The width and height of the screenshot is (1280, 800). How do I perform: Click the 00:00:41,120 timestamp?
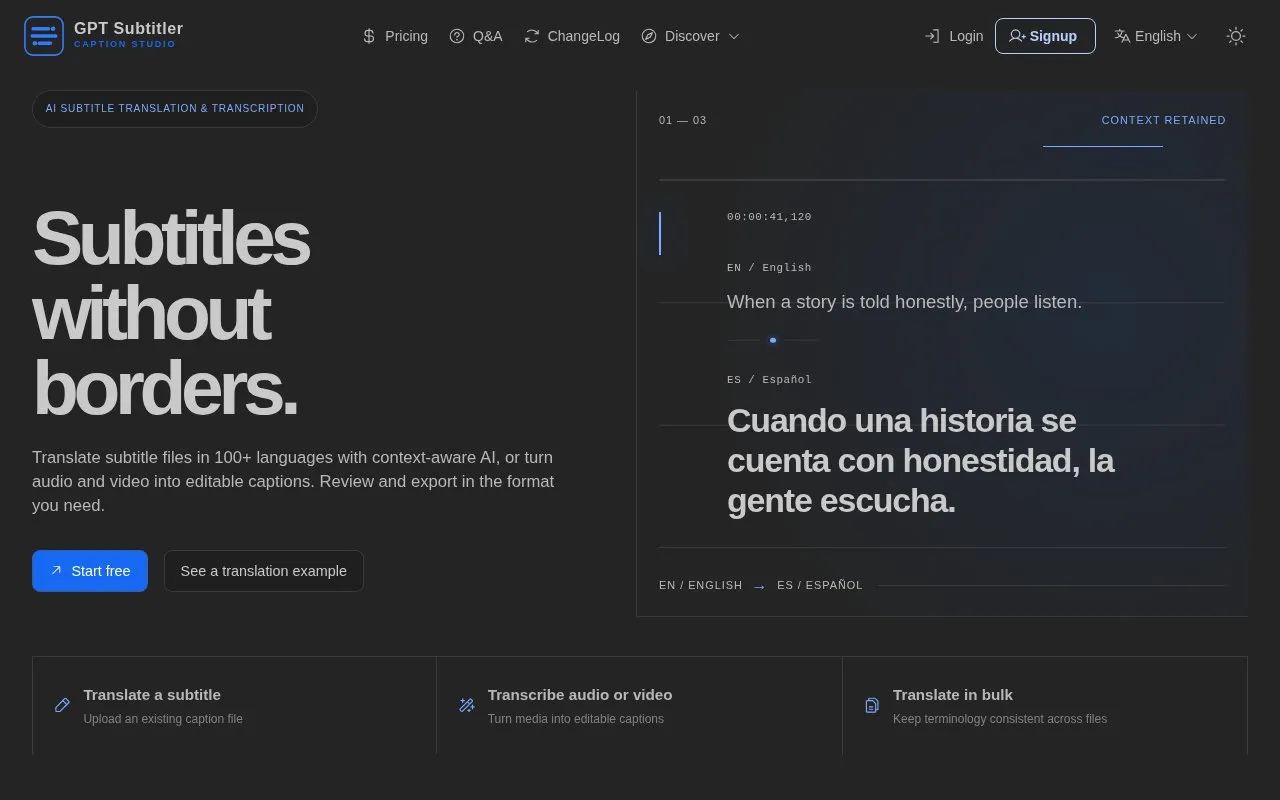pyautogui.click(x=769, y=217)
